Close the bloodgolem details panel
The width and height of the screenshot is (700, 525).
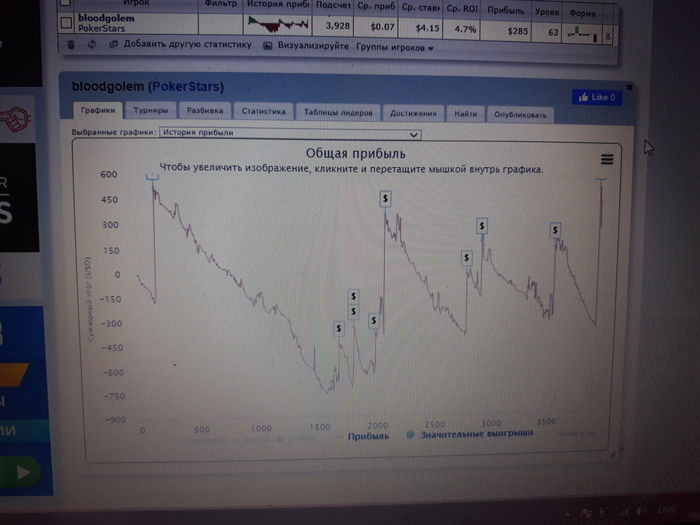click(629, 87)
